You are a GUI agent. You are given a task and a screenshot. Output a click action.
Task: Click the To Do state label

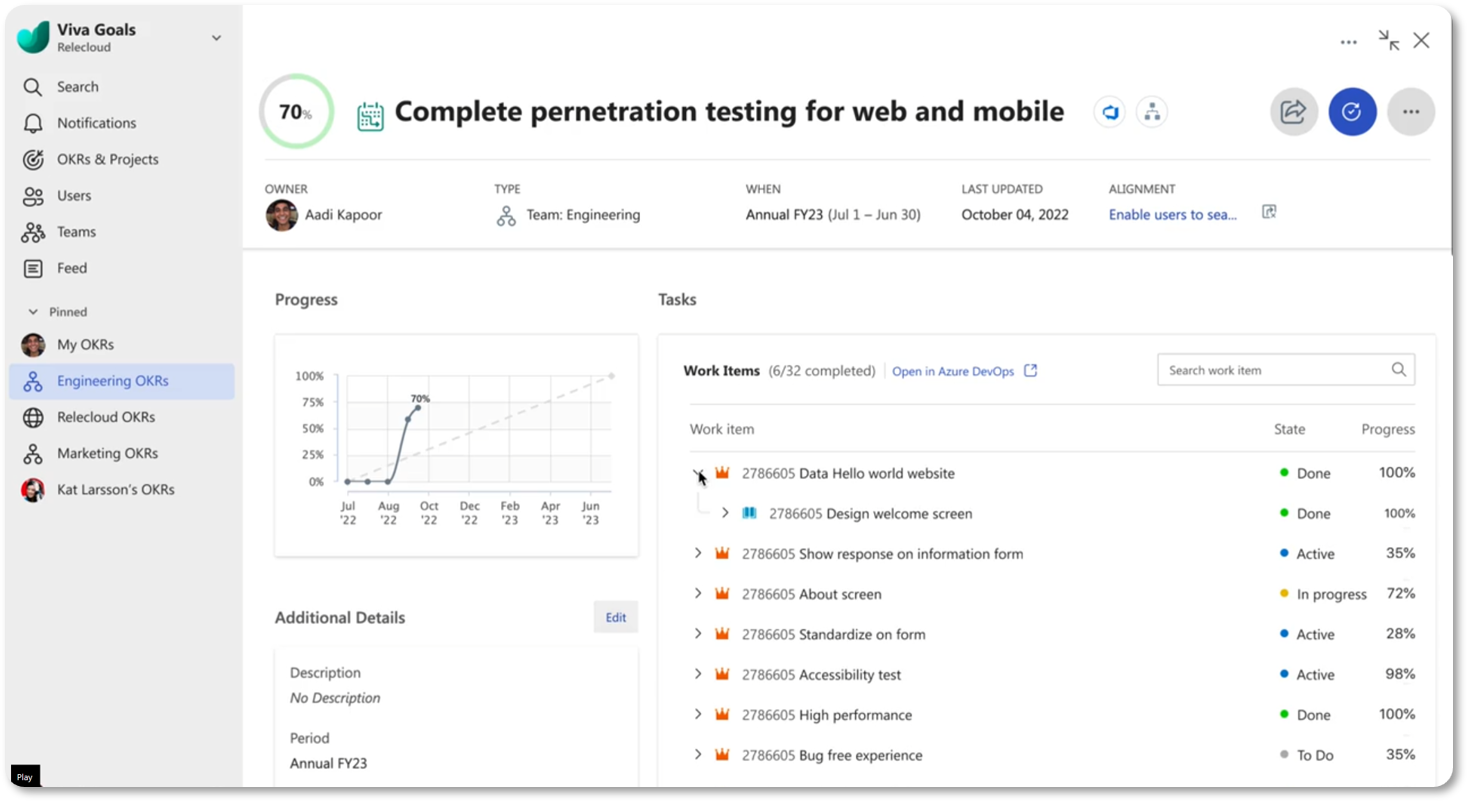tap(1315, 755)
